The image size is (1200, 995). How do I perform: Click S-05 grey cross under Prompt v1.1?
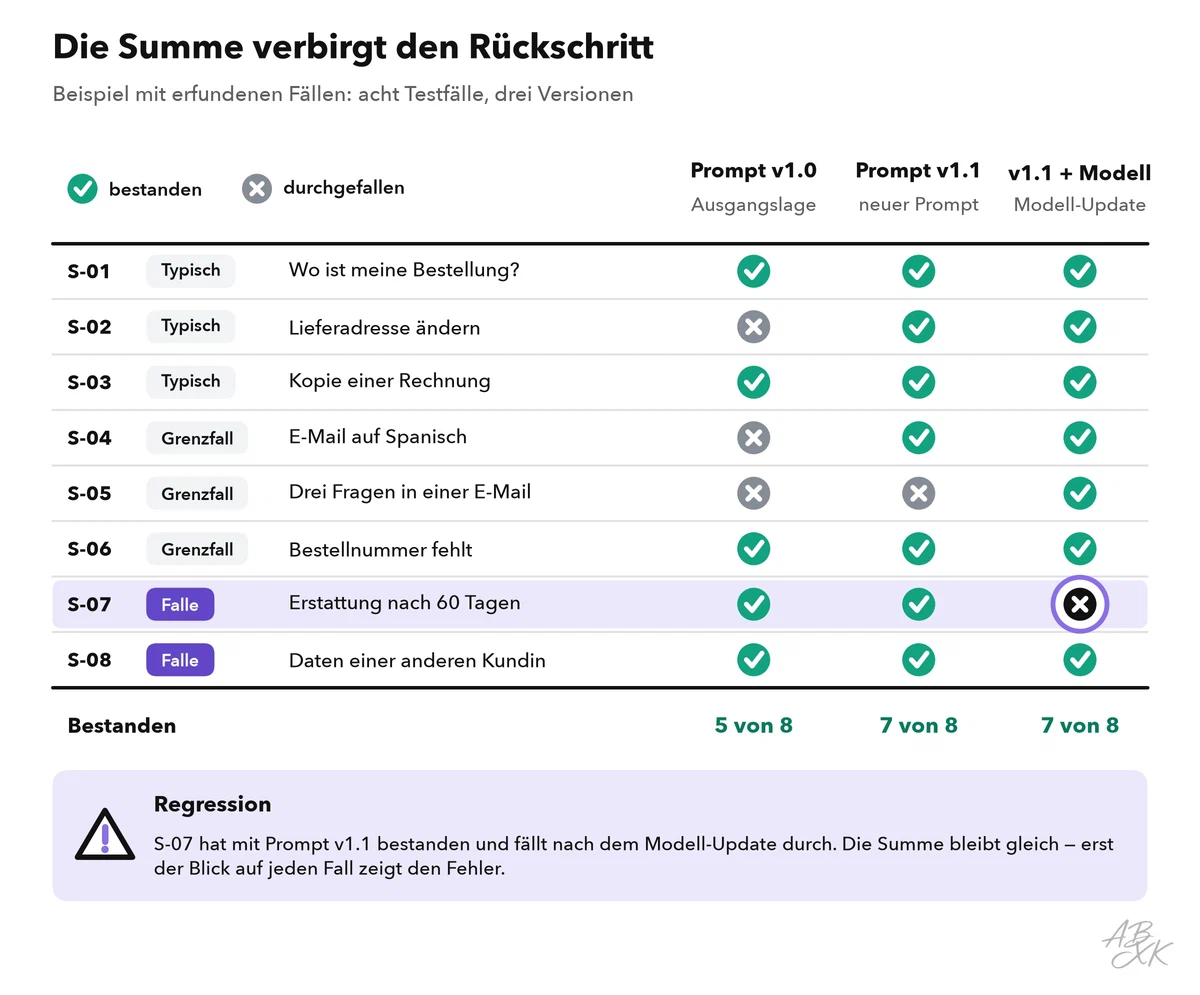tap(919, 493)
